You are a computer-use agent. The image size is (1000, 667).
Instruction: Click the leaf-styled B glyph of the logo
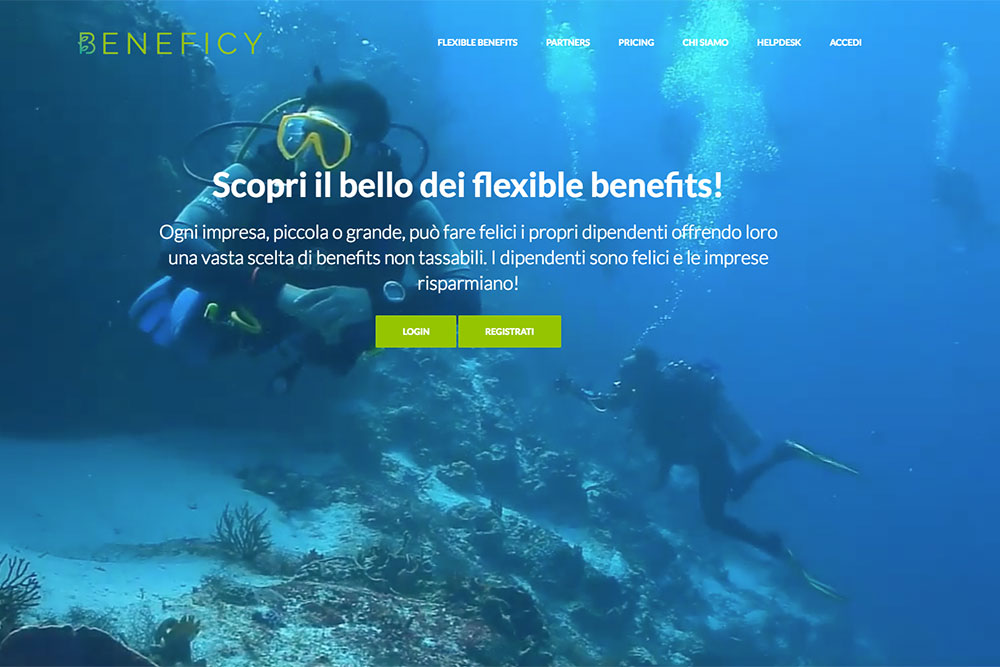click(x=87, y=43)
